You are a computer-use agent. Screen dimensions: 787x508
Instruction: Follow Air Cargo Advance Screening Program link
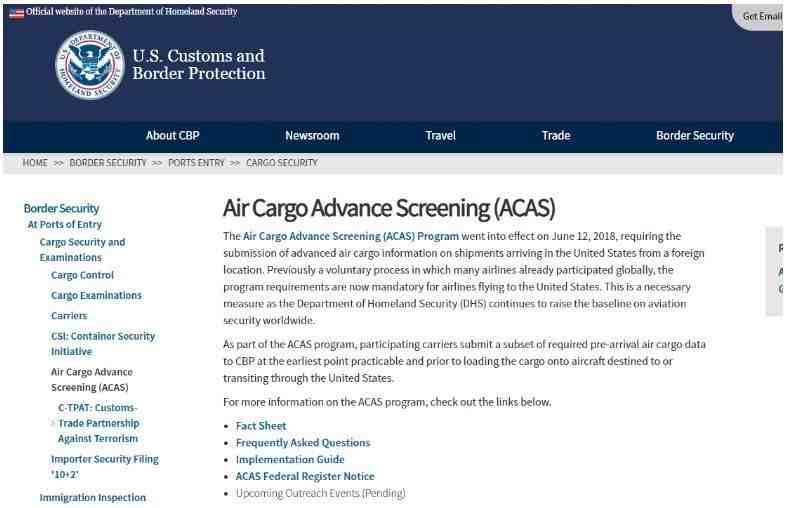[x=351, y=236]
